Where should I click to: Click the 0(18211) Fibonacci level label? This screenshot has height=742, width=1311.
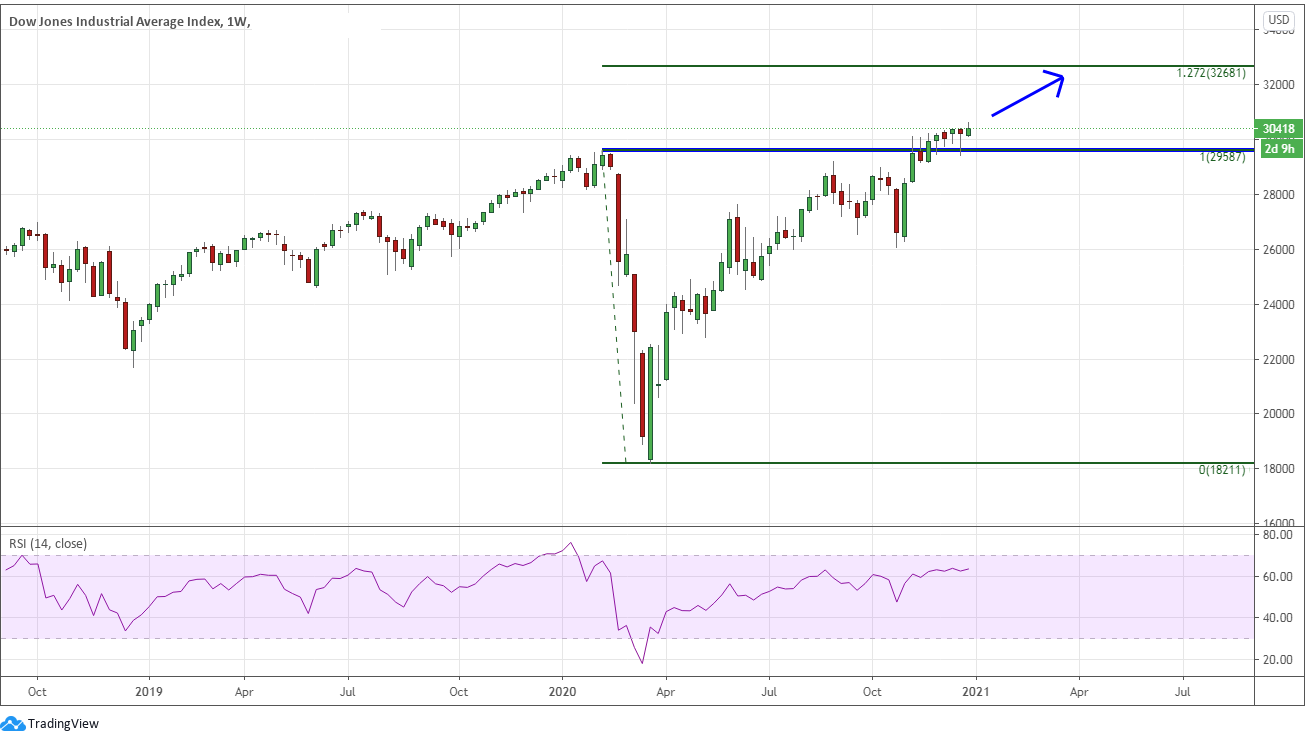(x=1221, y=470)
